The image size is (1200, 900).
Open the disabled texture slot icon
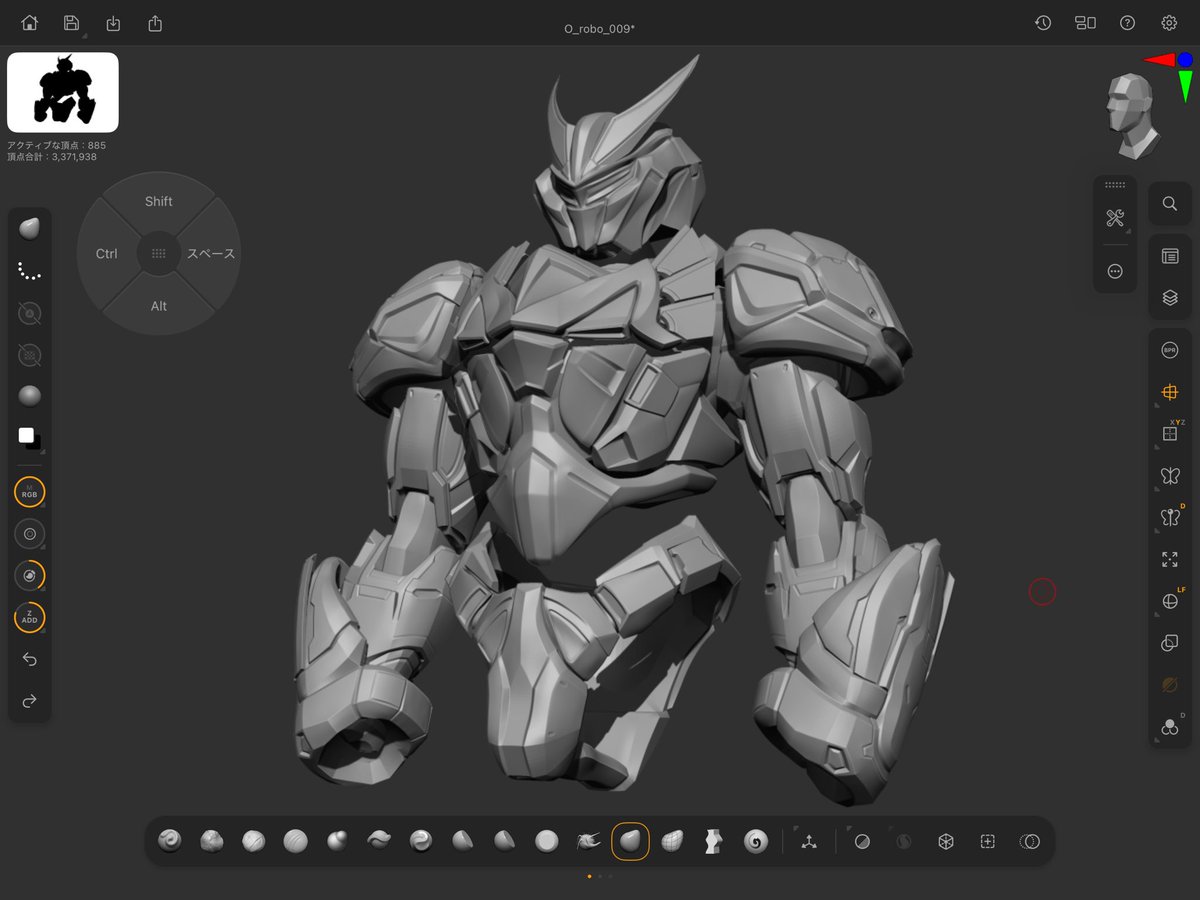pyautogui.click(x=30, y=355)
